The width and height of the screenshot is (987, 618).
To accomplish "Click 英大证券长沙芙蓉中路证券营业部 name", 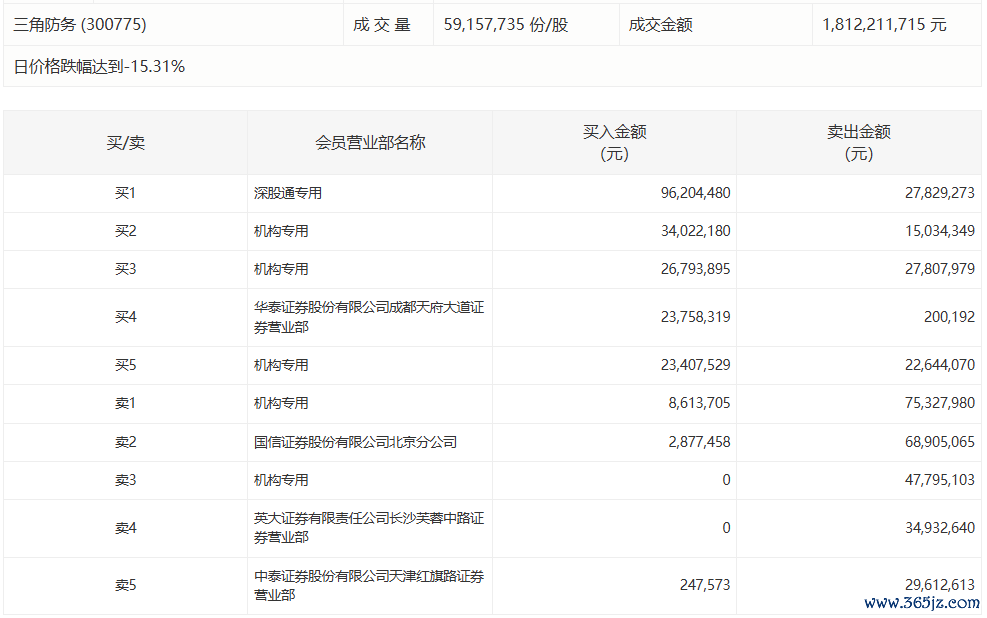I will (x=369, y=527).
